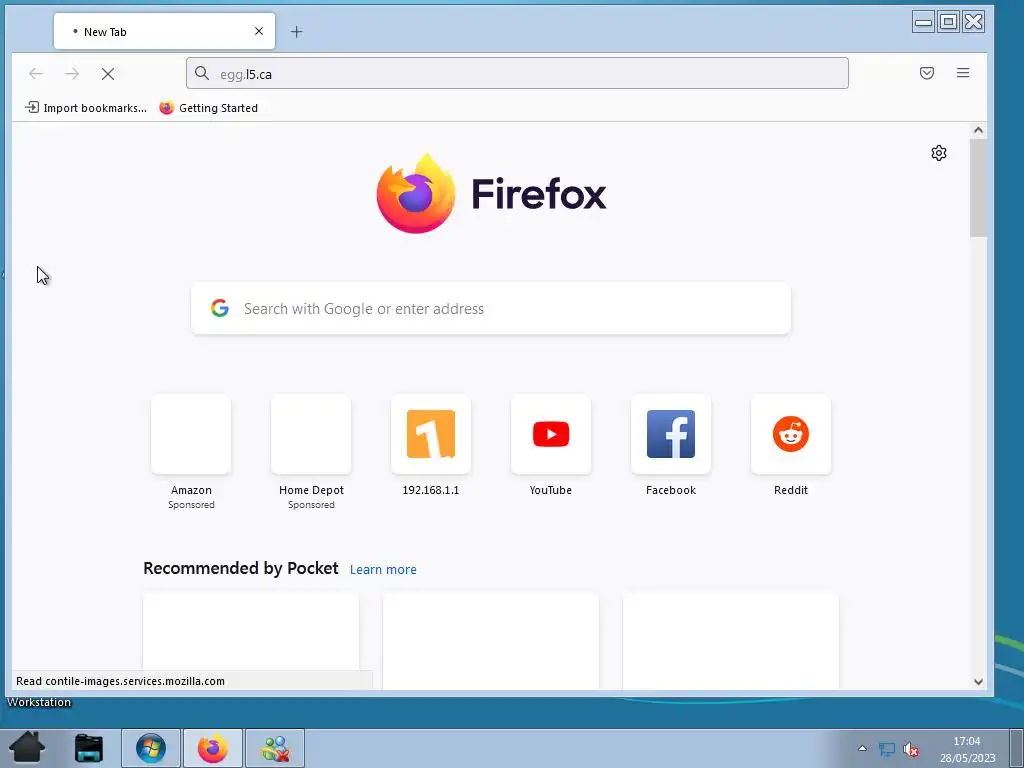Go back using the back arrow
The image size is (1024, 768).
(36, 74)
